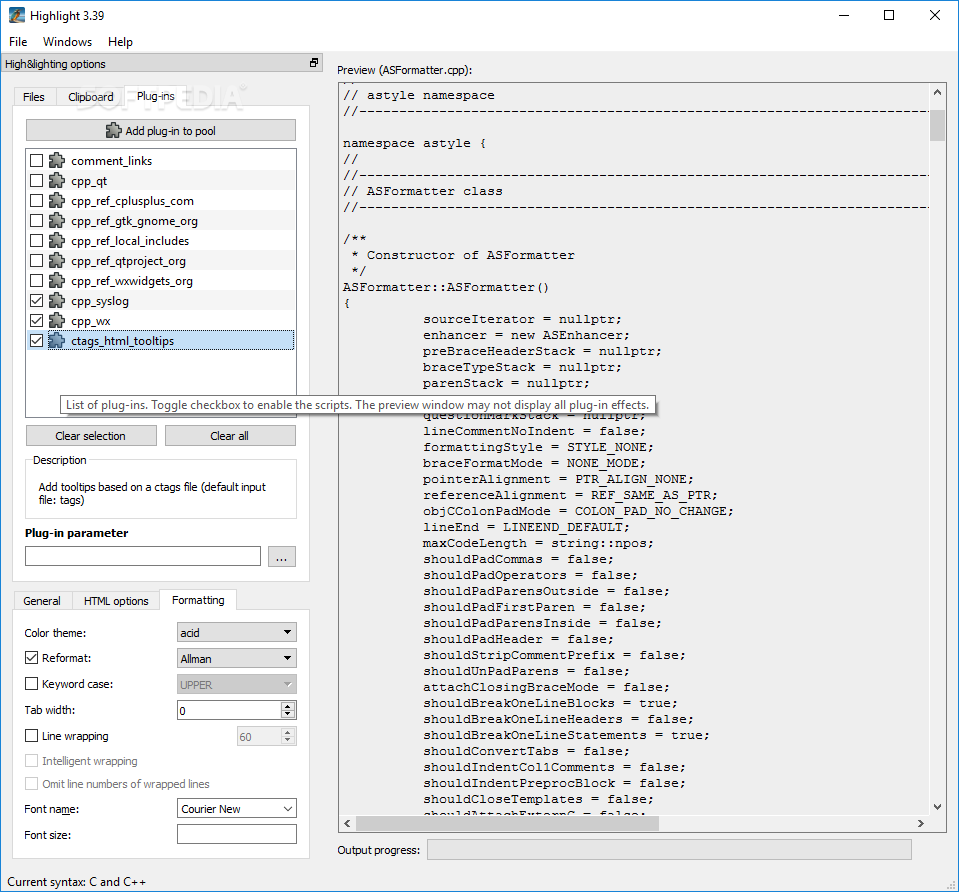Click the Font size input field
This screenshot has height=892, width=959.
tap(237, 834)
